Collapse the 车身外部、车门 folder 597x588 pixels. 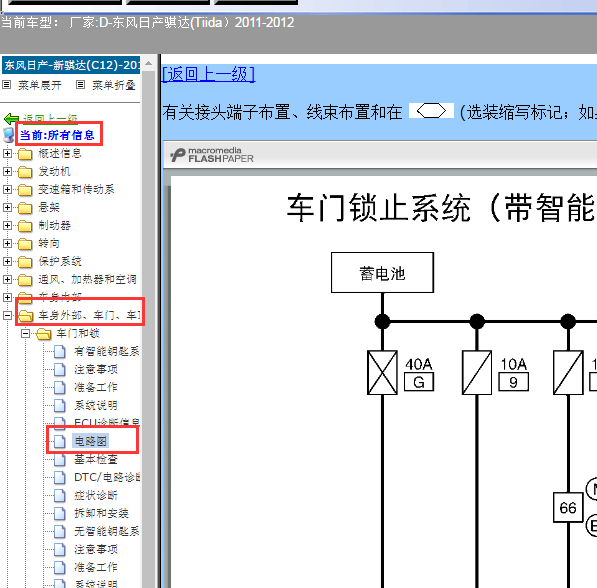pyautogui.click(x=7, y=315)
